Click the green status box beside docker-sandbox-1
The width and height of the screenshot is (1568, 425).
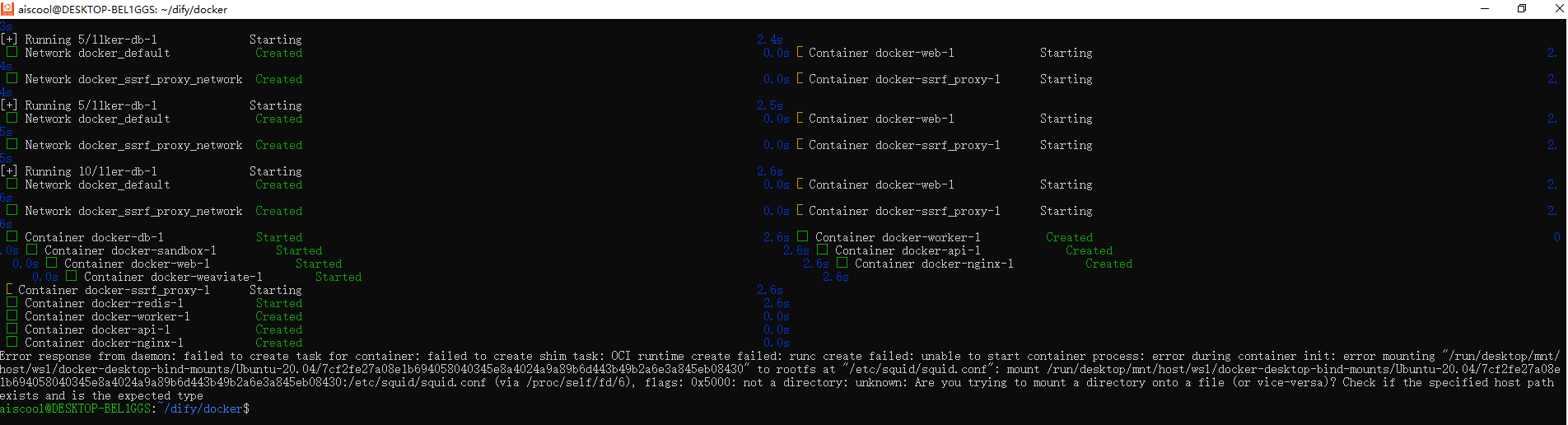click(x=31, y=250)
